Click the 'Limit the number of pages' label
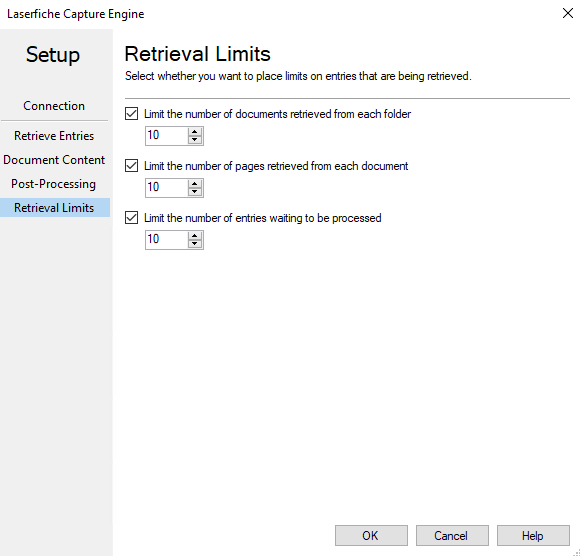The width and height of the screenshot is (580, 556). pyautogui.click(x=276, y=166)
